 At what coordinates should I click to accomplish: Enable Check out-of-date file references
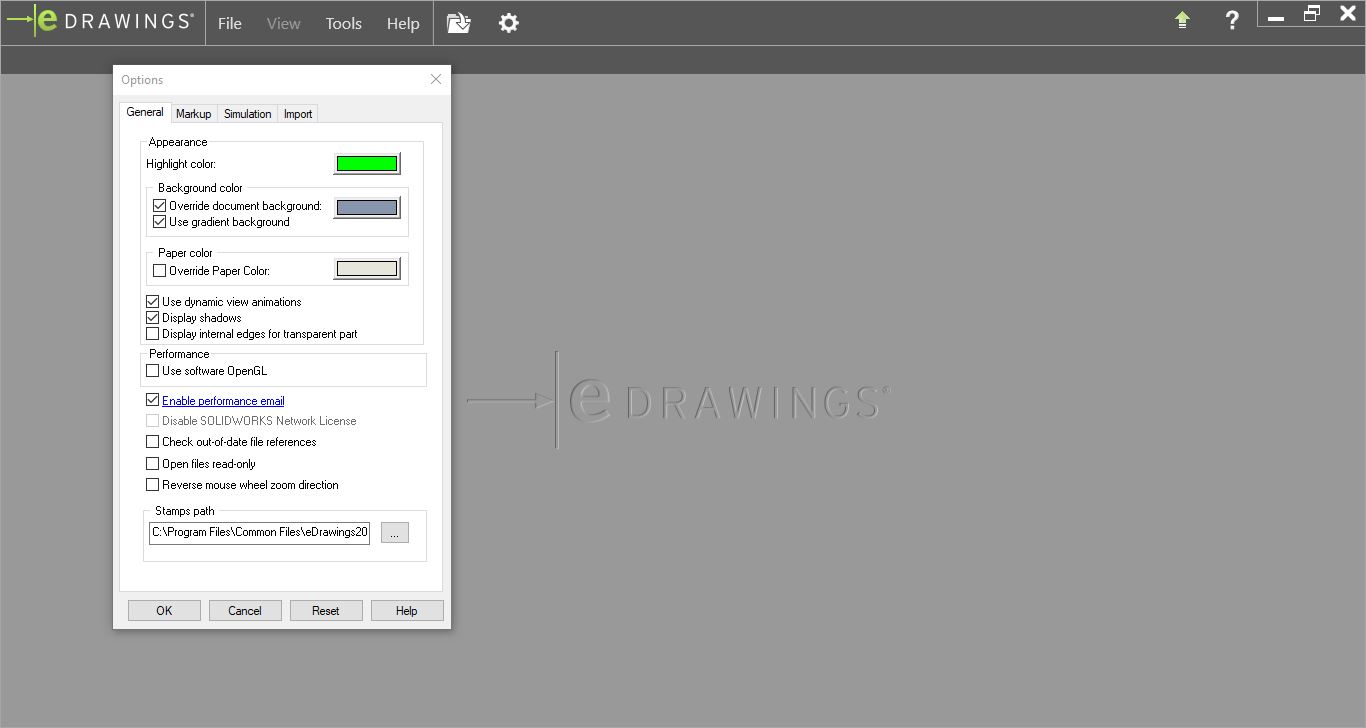[153, 442]
